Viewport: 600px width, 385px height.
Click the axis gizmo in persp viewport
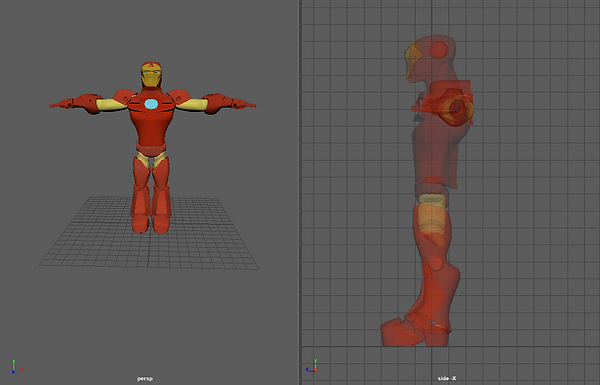coord(17,366)
